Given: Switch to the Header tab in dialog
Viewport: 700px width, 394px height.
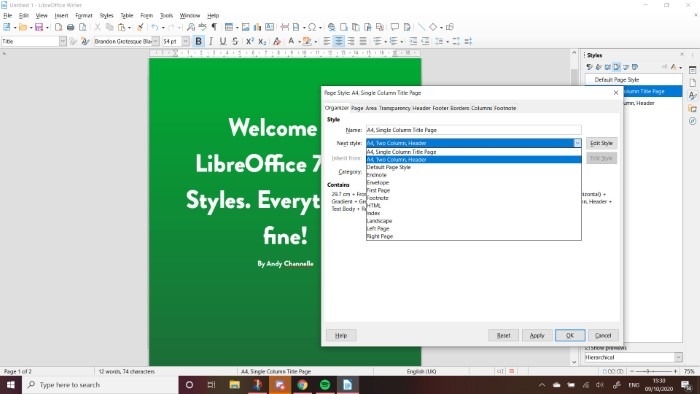Looking at the screenshot, I should coord(421,108).
